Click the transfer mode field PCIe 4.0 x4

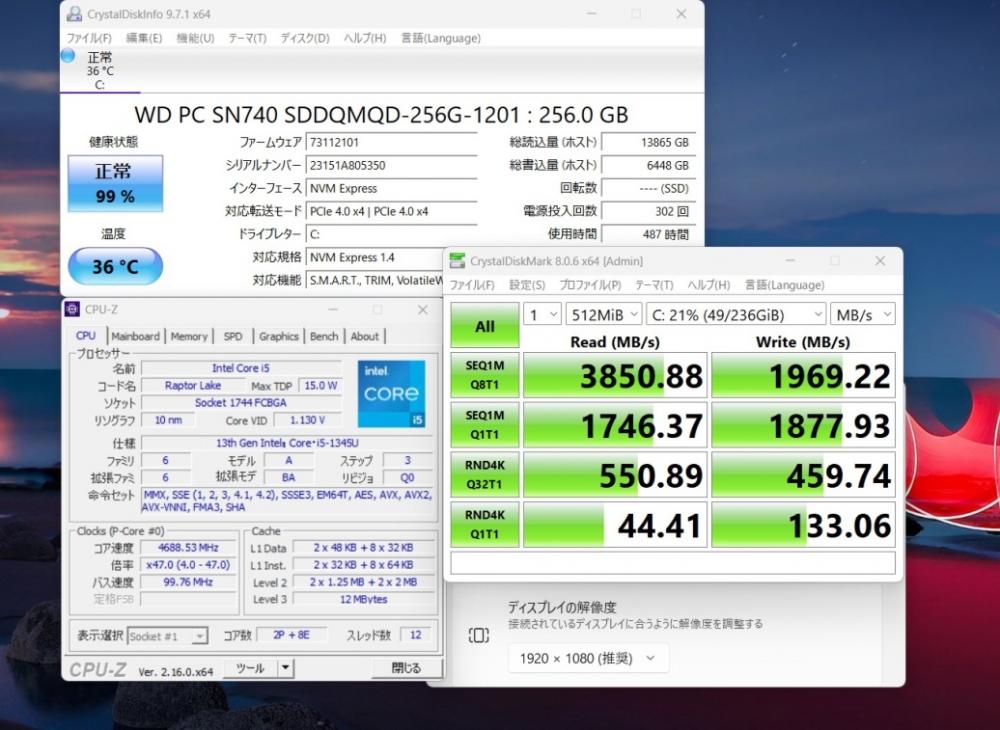coord(392,211)
